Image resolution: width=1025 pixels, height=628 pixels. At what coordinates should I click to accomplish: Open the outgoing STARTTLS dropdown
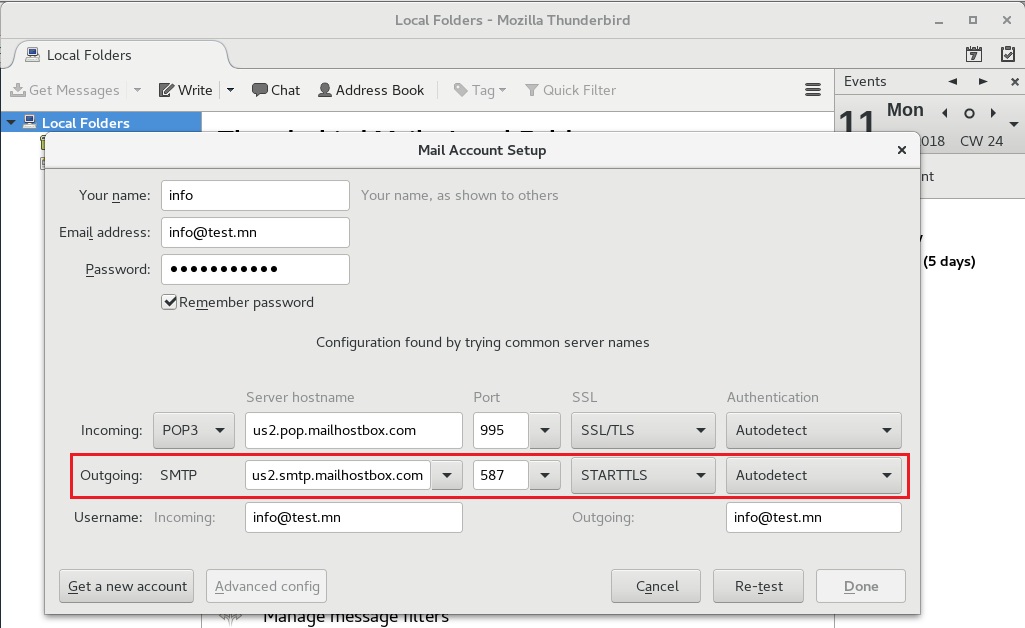pos(644,475)
